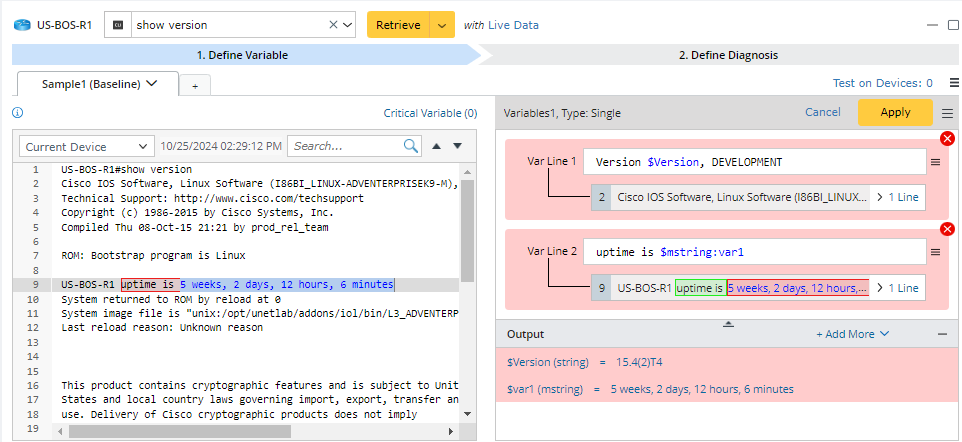Viewport: 962px width, 442px height.
Task: Add a new sample tab with plus
Action: [195, 86]
